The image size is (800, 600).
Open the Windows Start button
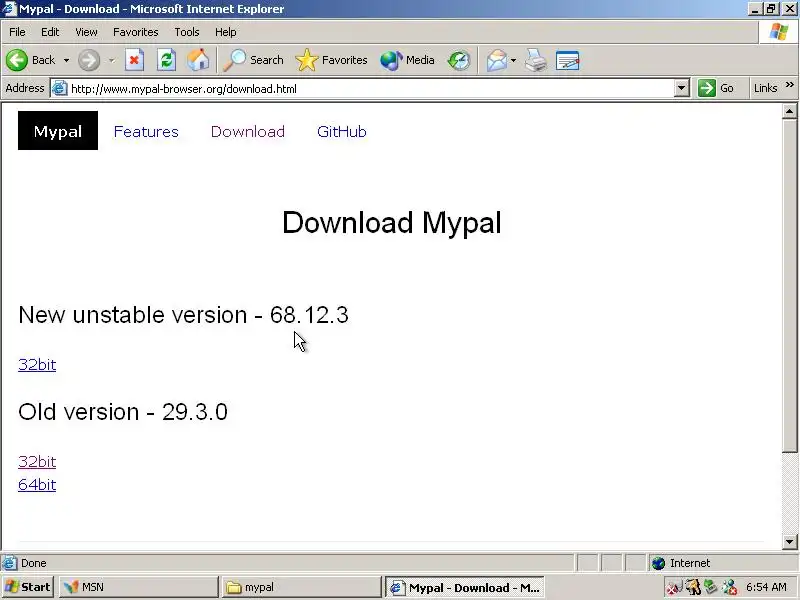coord(27,587)
